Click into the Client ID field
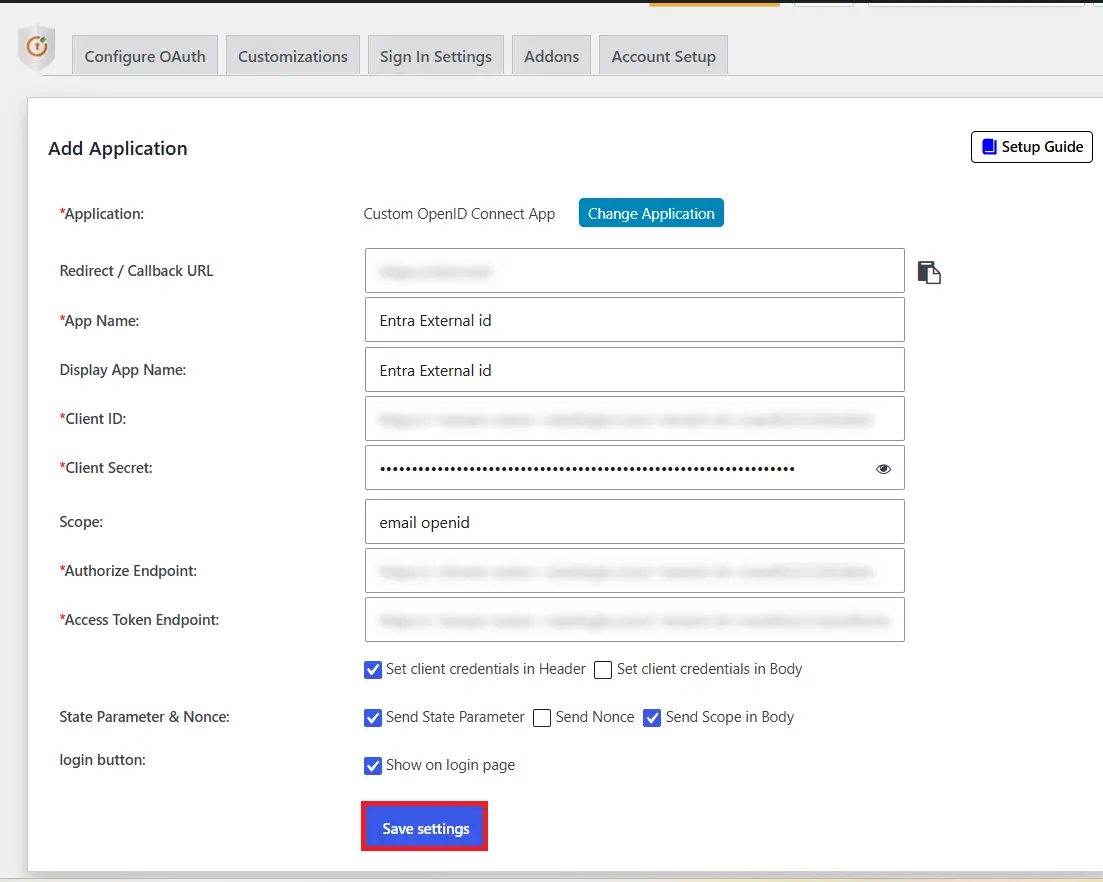 pyautogui.click(x=635, y=418)
